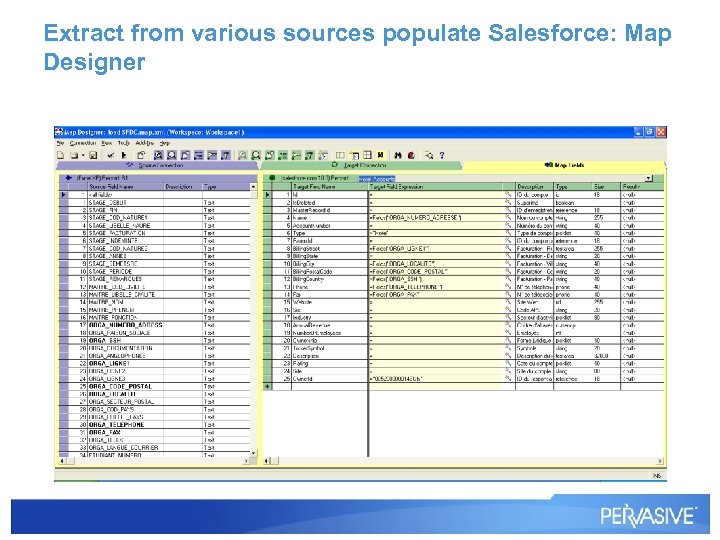The width and height of the screenshot is (720, 540).
Task: Select row header of target field Id
Action: pos(267,195)
